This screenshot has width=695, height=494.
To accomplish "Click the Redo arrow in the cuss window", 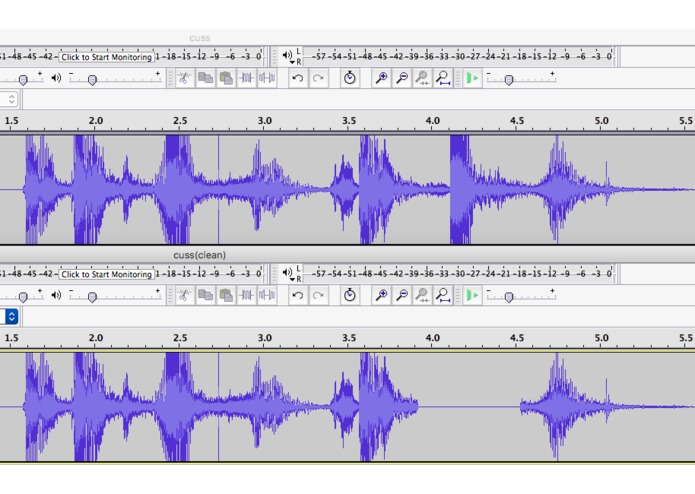I will 318,78.
